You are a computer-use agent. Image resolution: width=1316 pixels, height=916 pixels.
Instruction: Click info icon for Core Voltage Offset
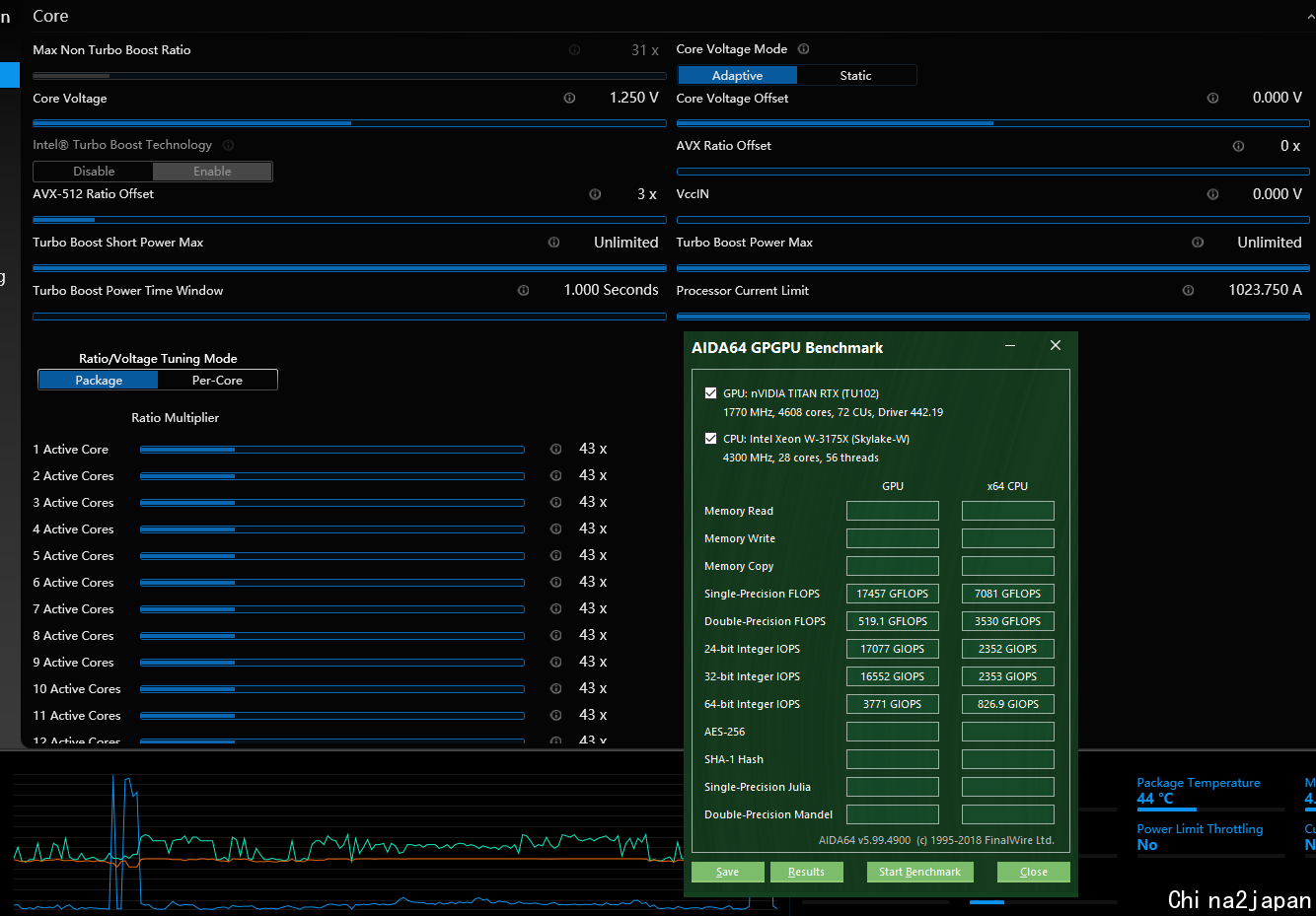pos(1212,98)
